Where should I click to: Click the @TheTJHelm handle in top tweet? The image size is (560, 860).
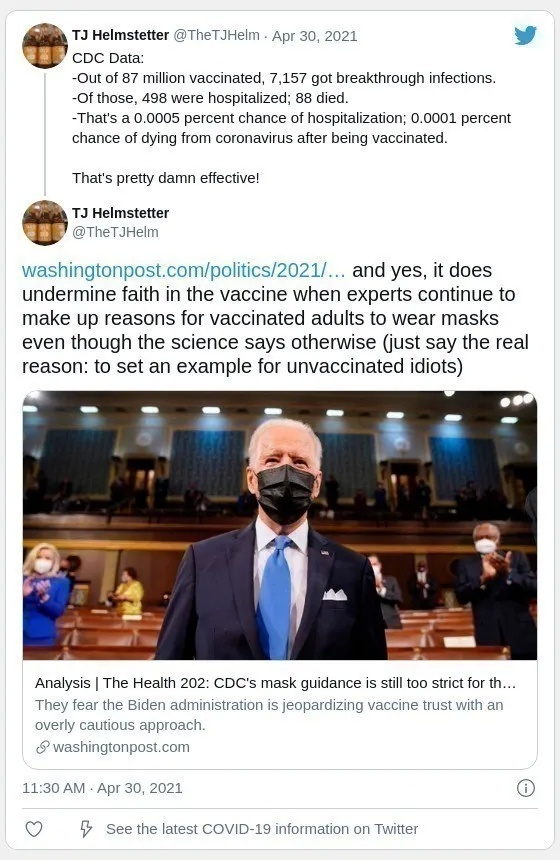point(216,36)
